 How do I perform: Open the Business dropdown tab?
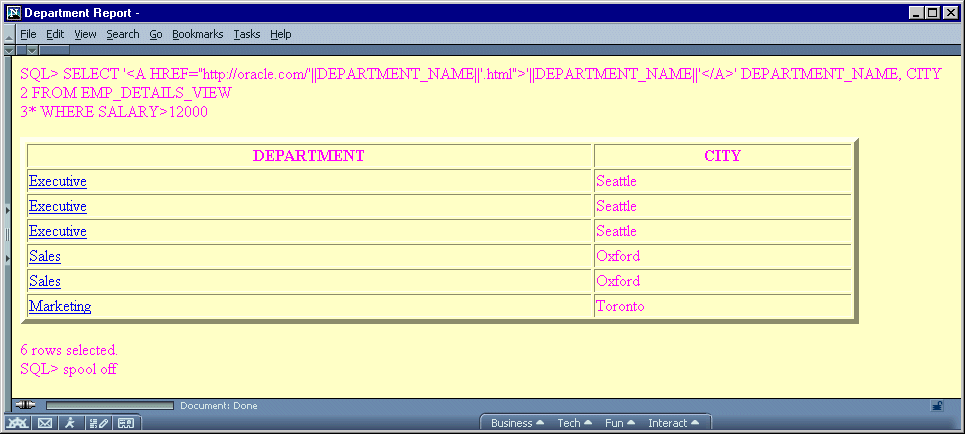pyautogui.click(x=517, y=423)
